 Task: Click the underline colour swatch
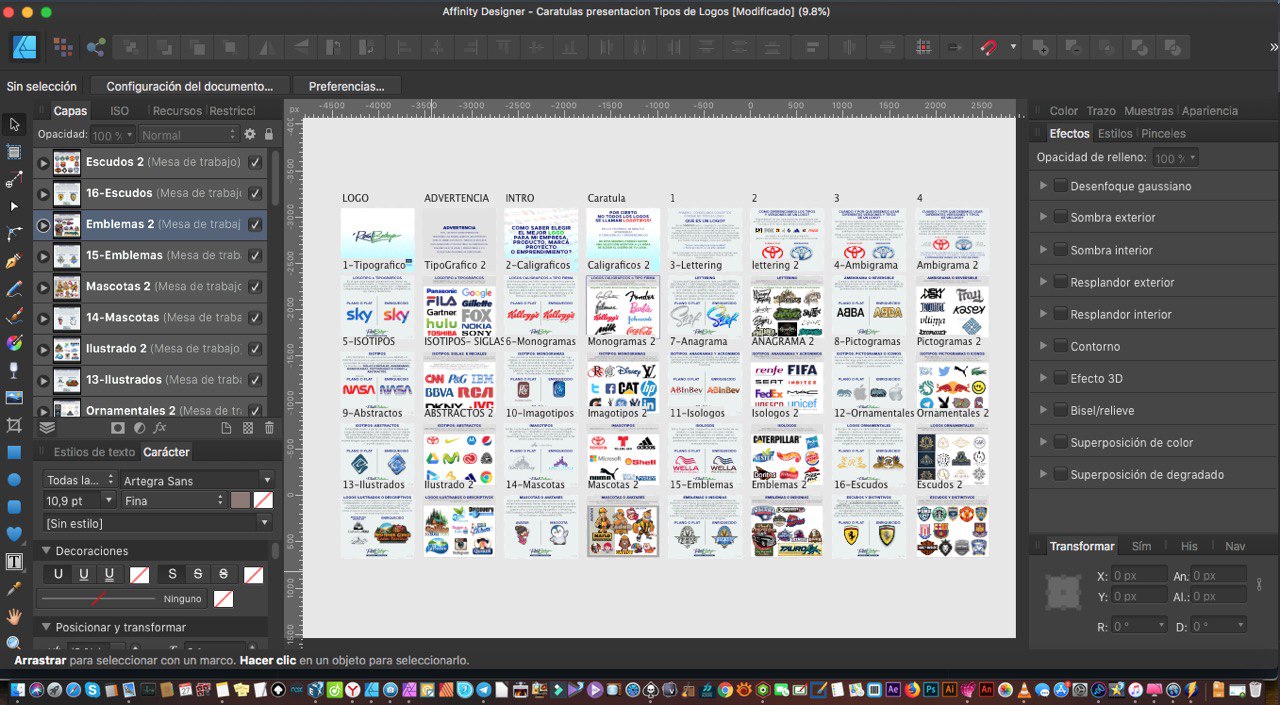pos(139,575)
